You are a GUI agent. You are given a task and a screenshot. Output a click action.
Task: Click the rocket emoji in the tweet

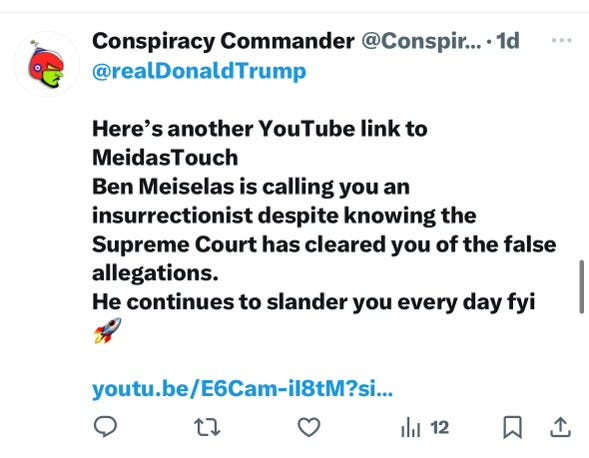(x=107, y=331)
